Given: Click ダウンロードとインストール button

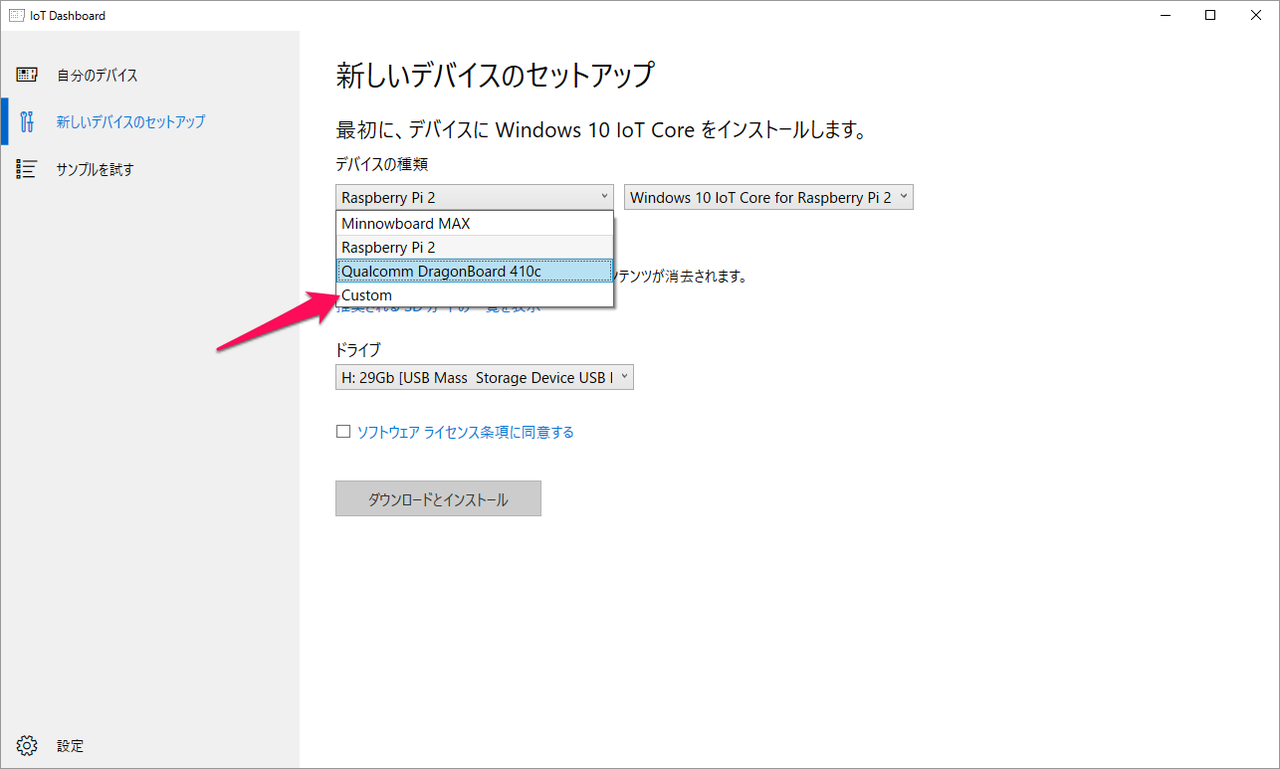Looking at the screenshot, I should tap(438, 499).
